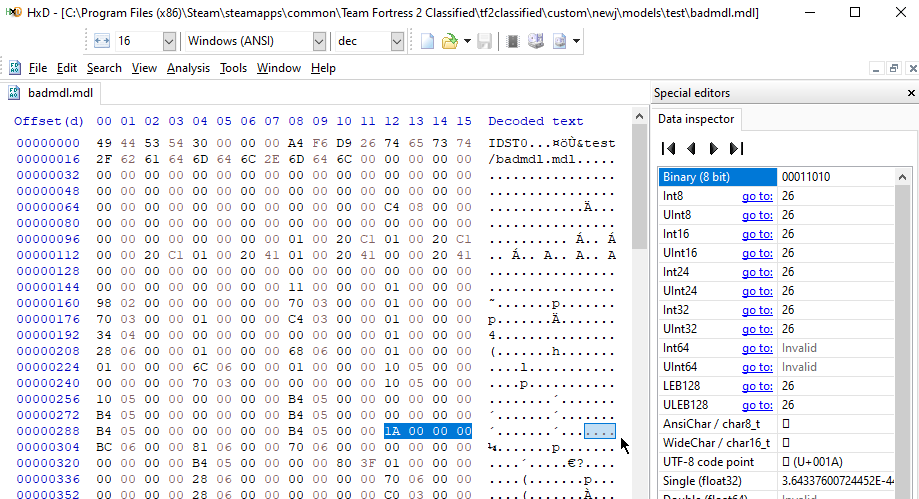Viewport: 919px width, 499px height.
Task: Open the Search menu
Action: pyautogui.click(x=104, y=68)
